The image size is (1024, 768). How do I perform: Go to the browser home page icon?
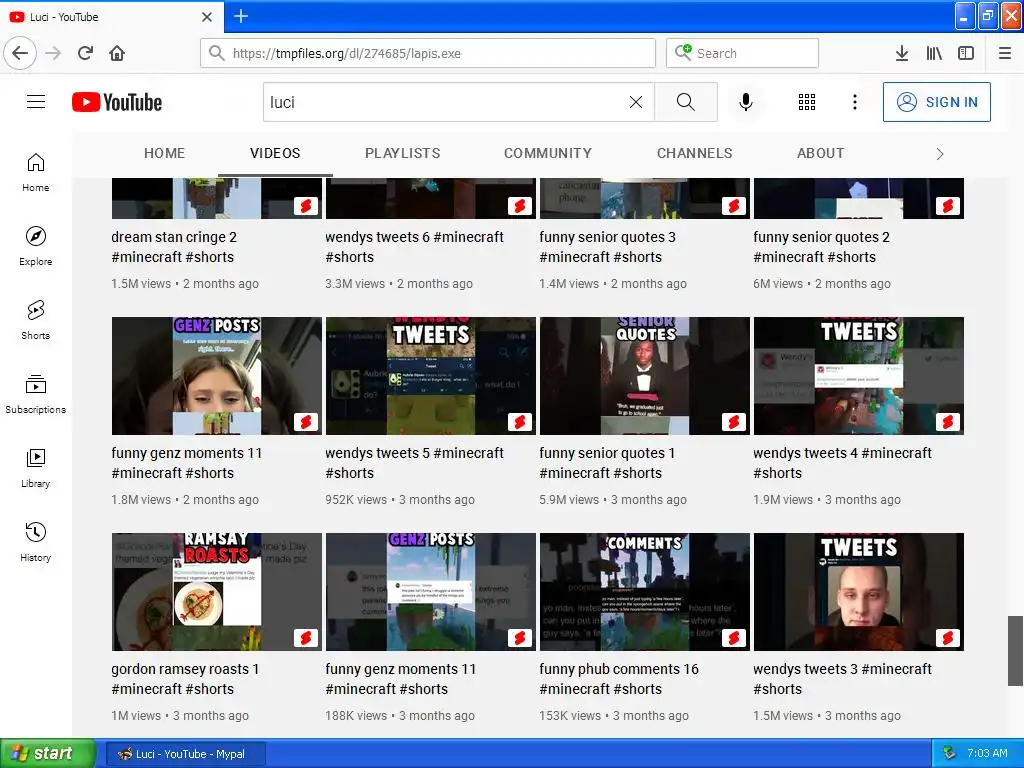117,53
